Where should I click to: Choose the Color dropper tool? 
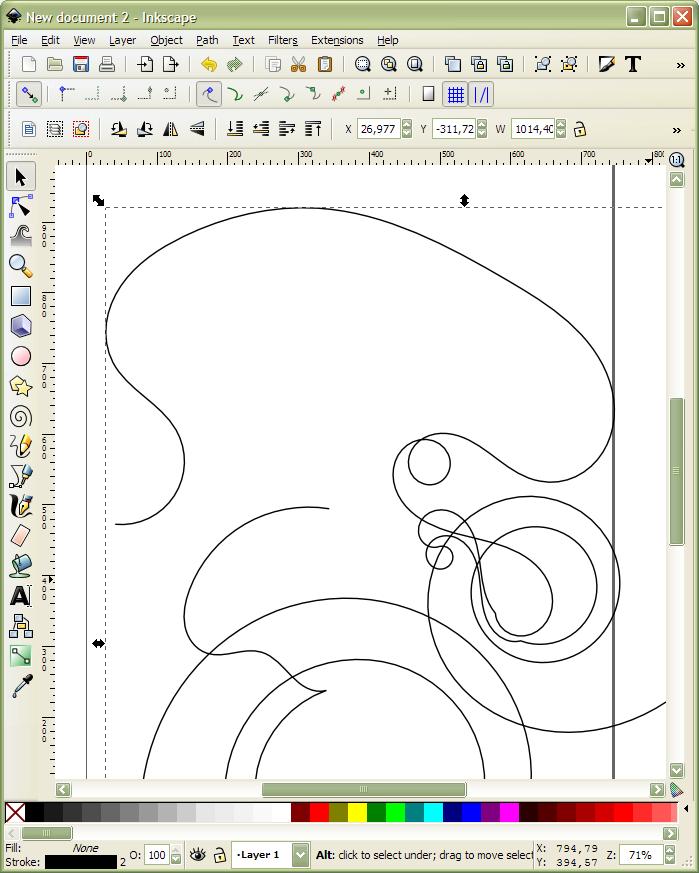click(21, 686)
